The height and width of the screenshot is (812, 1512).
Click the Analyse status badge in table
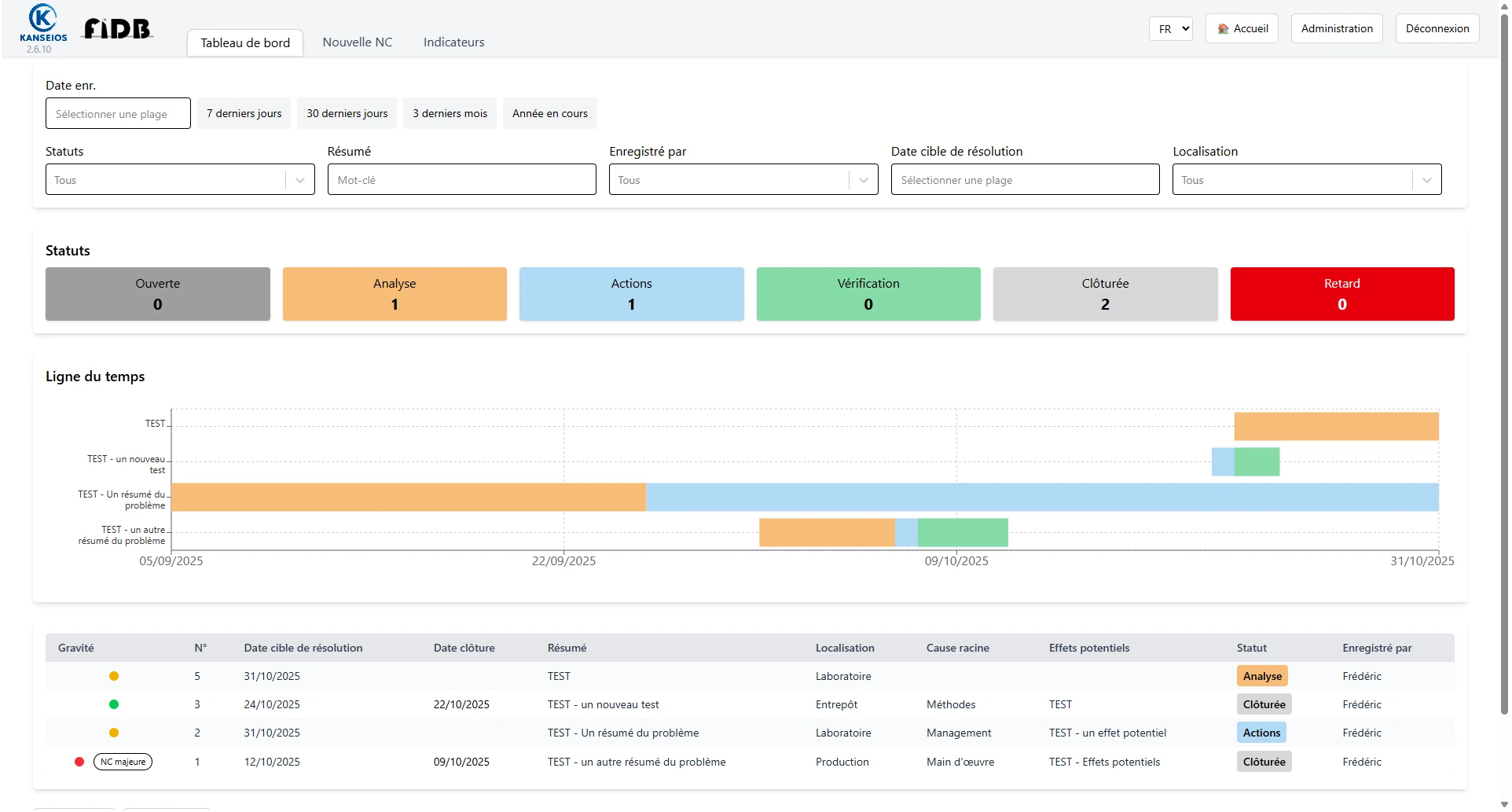pos(1261,676)
